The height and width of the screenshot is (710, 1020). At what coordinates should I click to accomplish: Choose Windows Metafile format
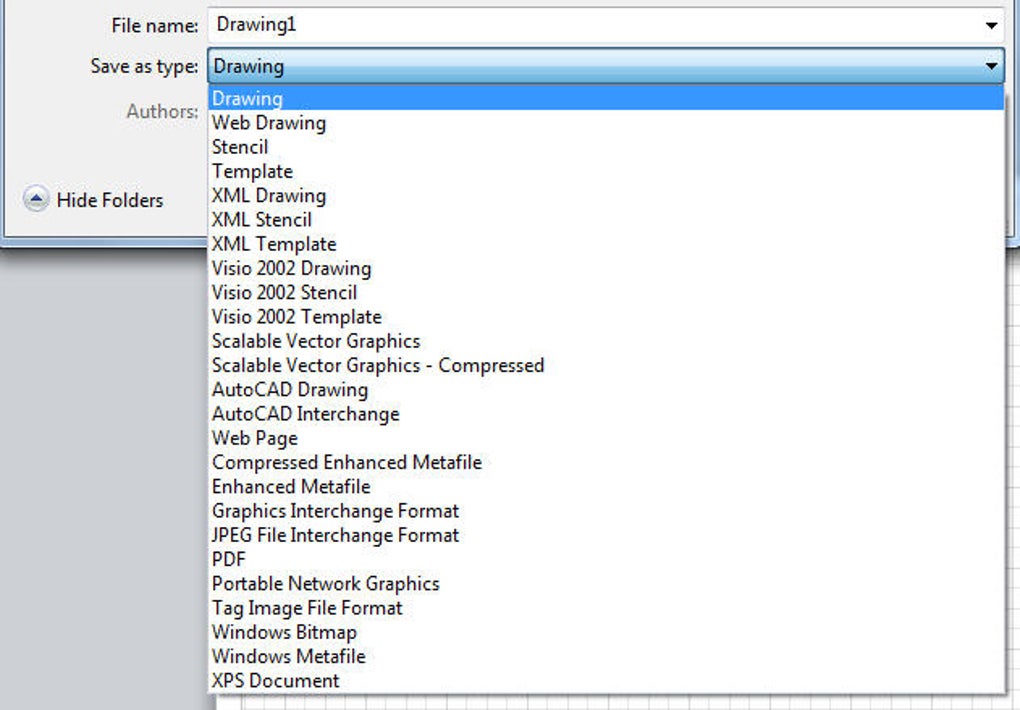click(606, 656)
